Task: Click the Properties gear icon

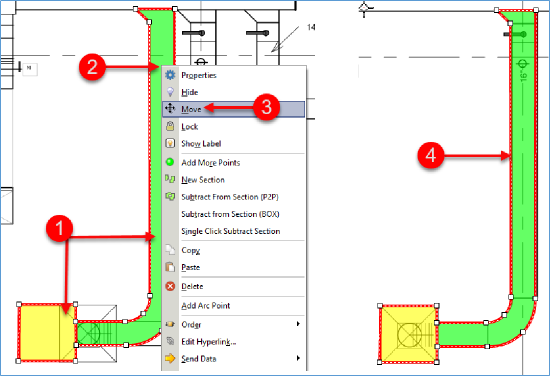Action: [x=170, y=75]
